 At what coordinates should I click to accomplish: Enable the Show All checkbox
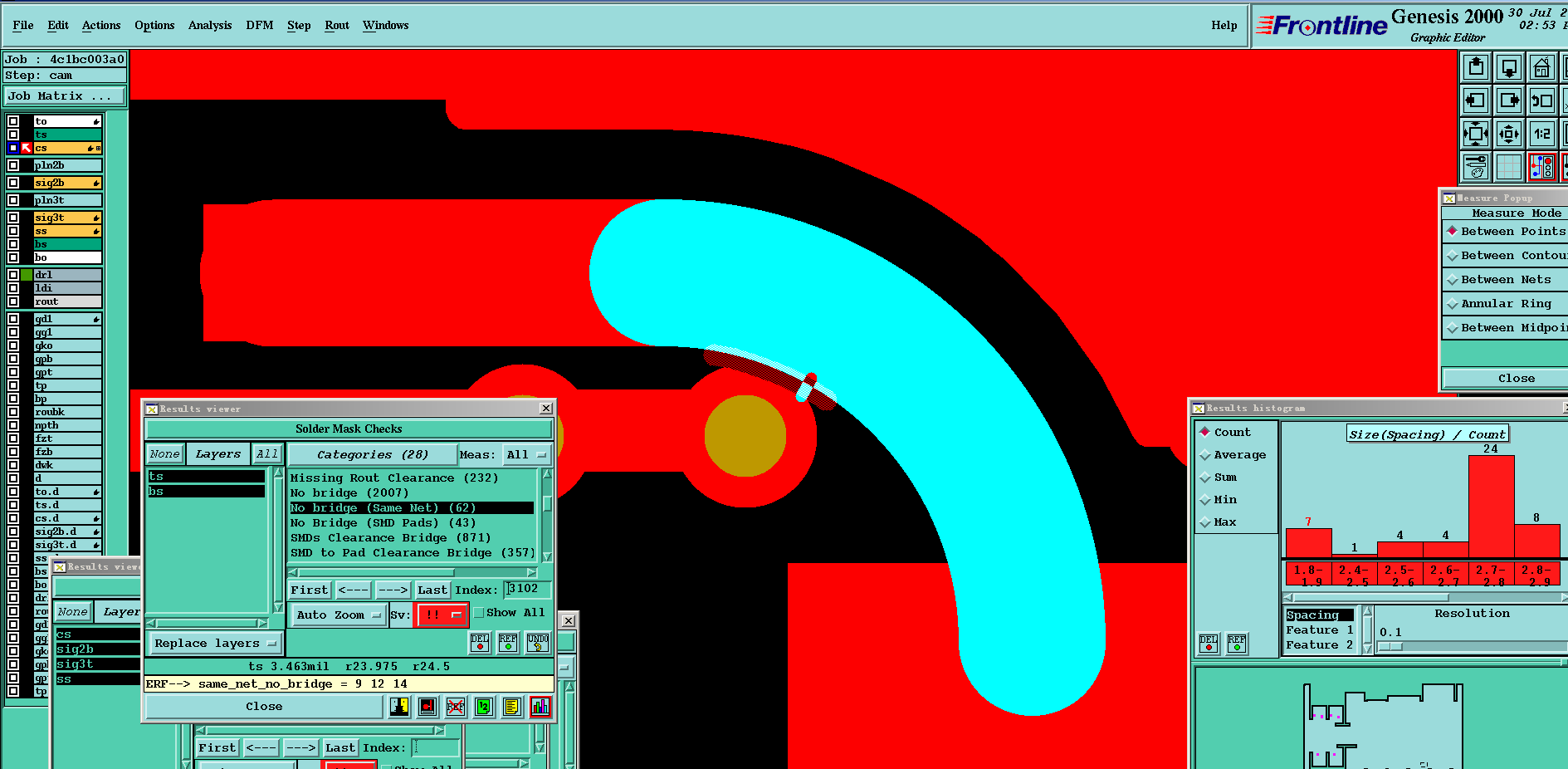pos(478,613)
